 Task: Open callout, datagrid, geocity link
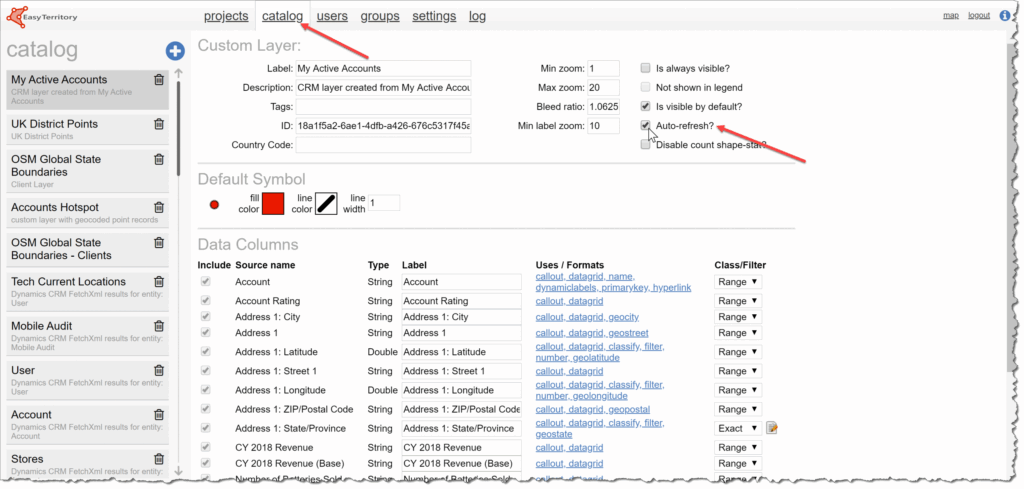[x=587, y=317]
